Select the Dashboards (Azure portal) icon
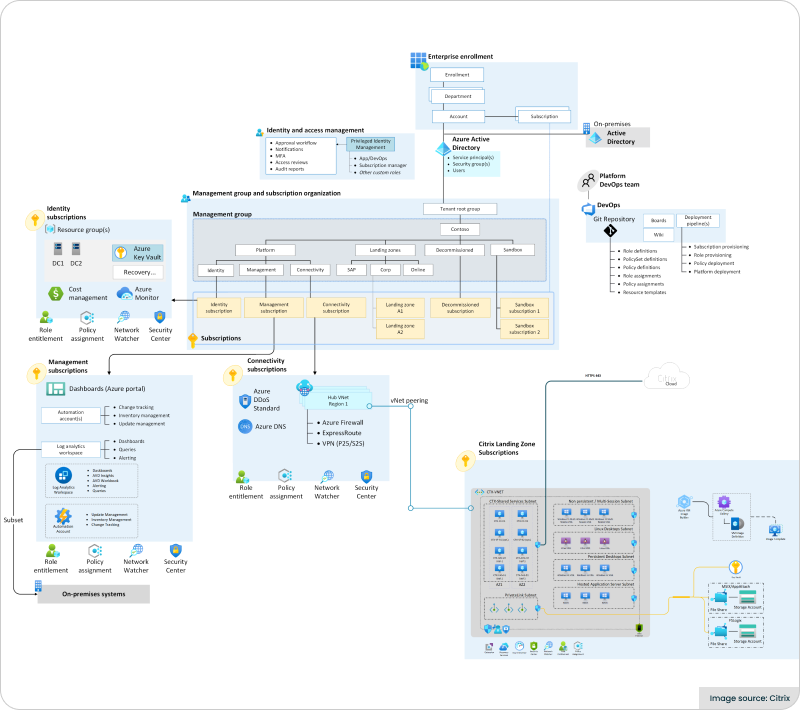The height and width of the screenshot is (710, 800). click(x=56, y=389)
